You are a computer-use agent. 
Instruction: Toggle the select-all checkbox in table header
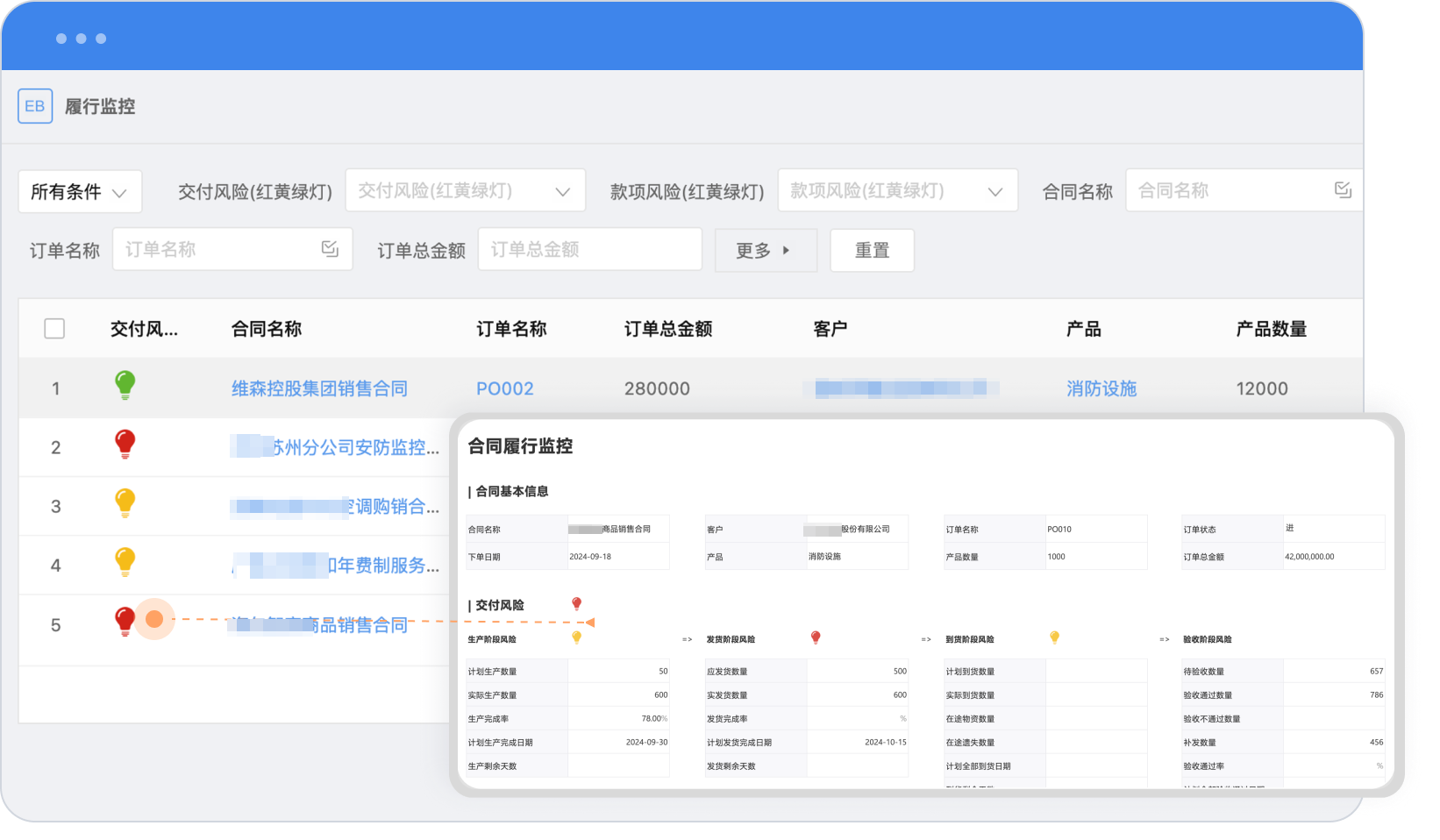click(54, 329)
